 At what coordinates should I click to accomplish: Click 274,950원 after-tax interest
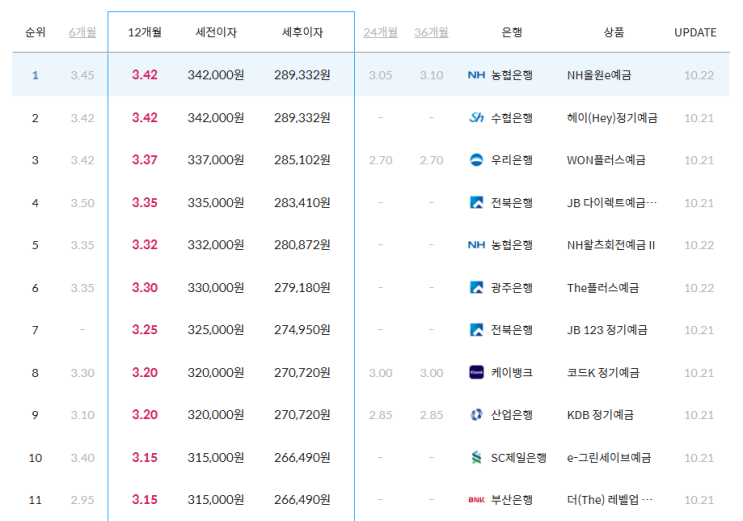pyautogui.click(x=302, y=329)
